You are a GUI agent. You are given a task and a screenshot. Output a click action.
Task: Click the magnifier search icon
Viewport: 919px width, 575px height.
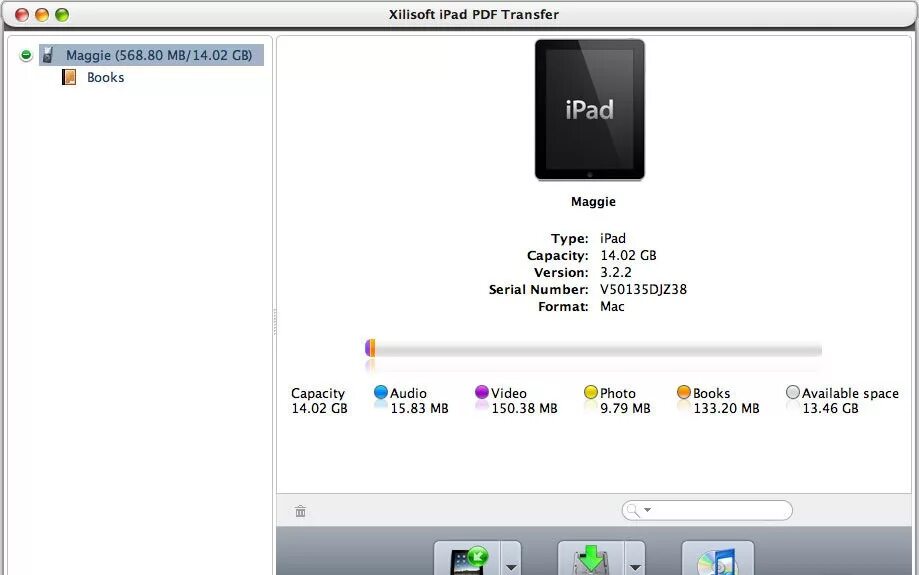632,510
